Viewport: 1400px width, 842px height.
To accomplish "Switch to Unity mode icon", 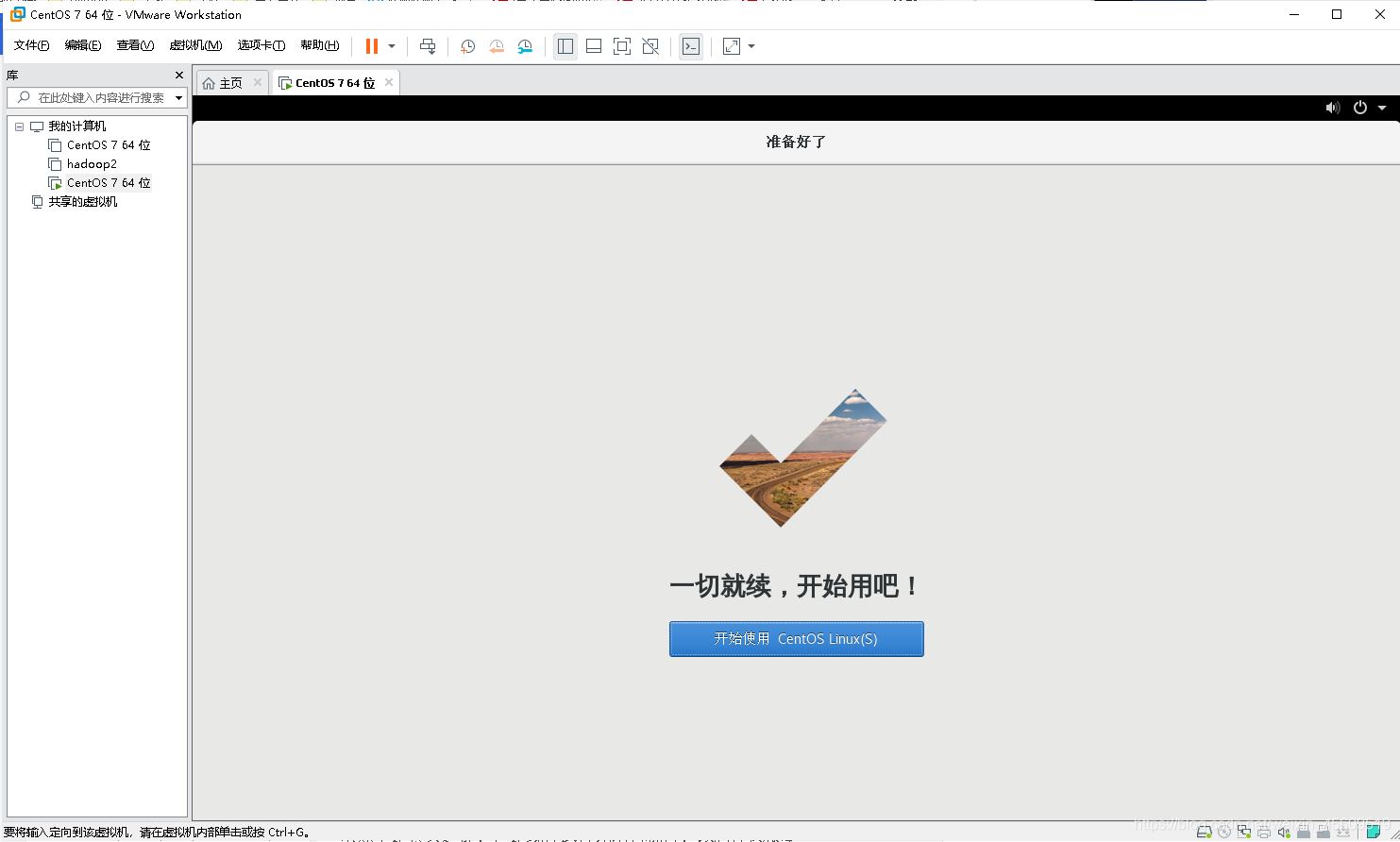I will click(x=650, y=46).
